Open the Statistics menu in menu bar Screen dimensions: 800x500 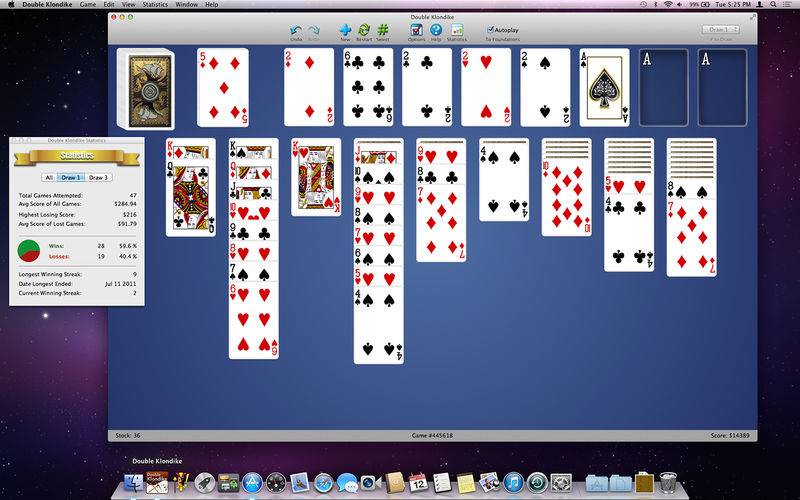tap(155, 4)
